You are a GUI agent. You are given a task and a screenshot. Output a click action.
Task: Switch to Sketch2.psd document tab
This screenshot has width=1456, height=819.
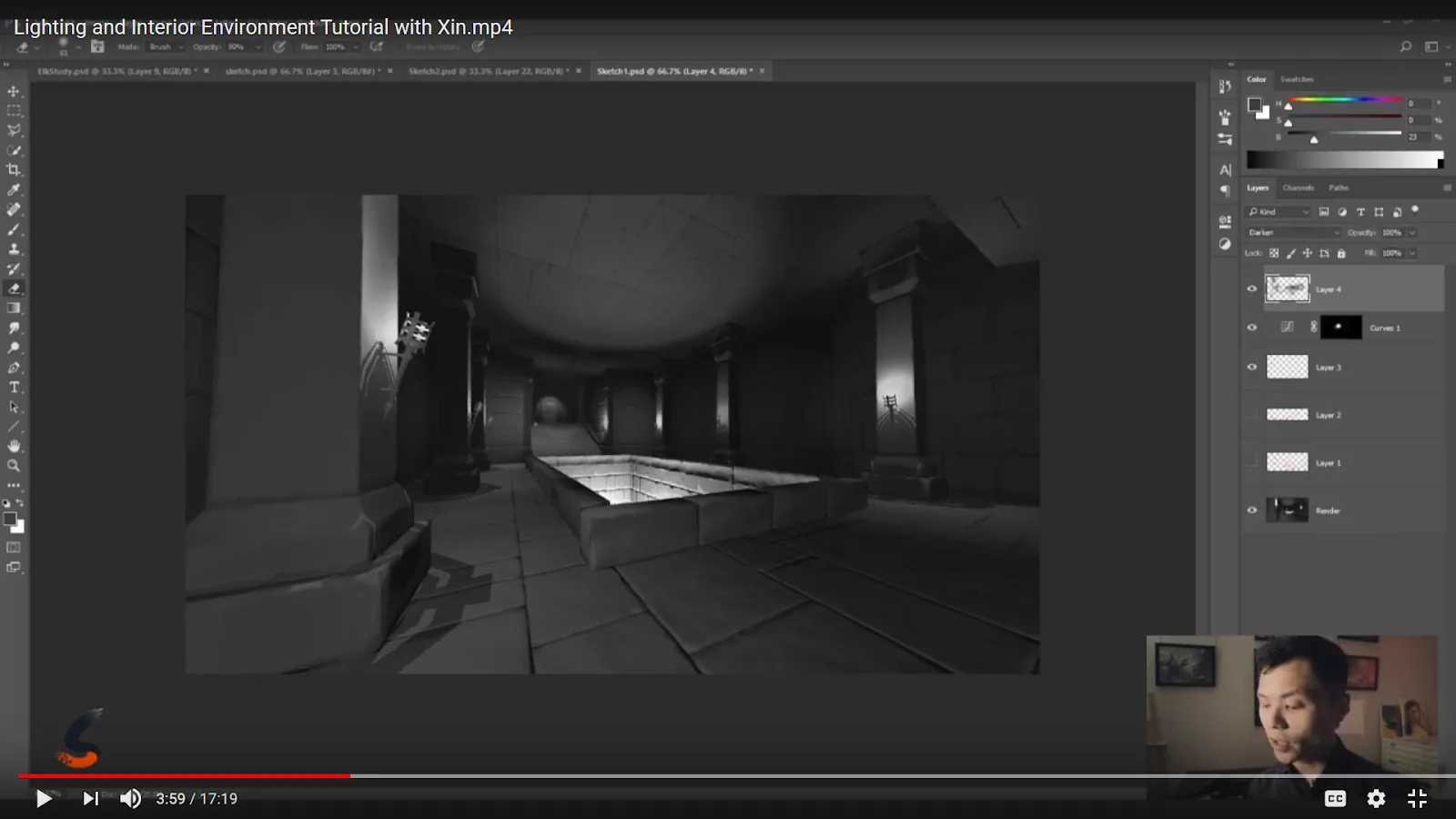click(488, 71)
